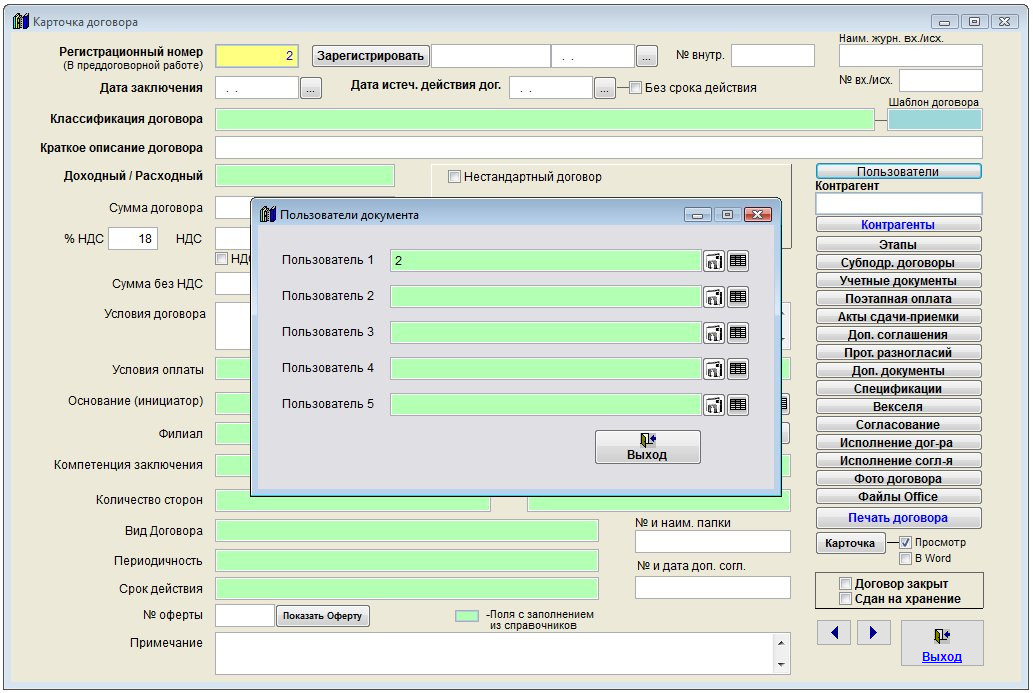
Task: Click the Пользователь 2 input field
Action: 545,297
